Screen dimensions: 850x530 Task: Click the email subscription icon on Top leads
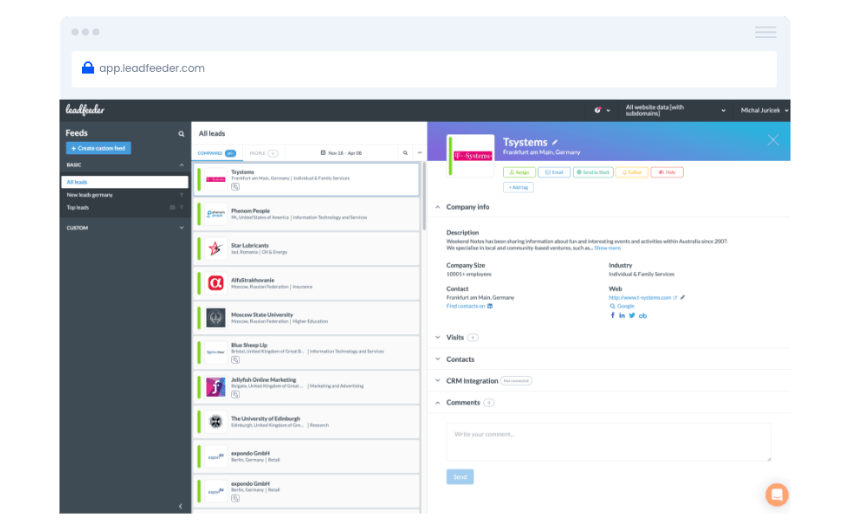coord(172,208)
